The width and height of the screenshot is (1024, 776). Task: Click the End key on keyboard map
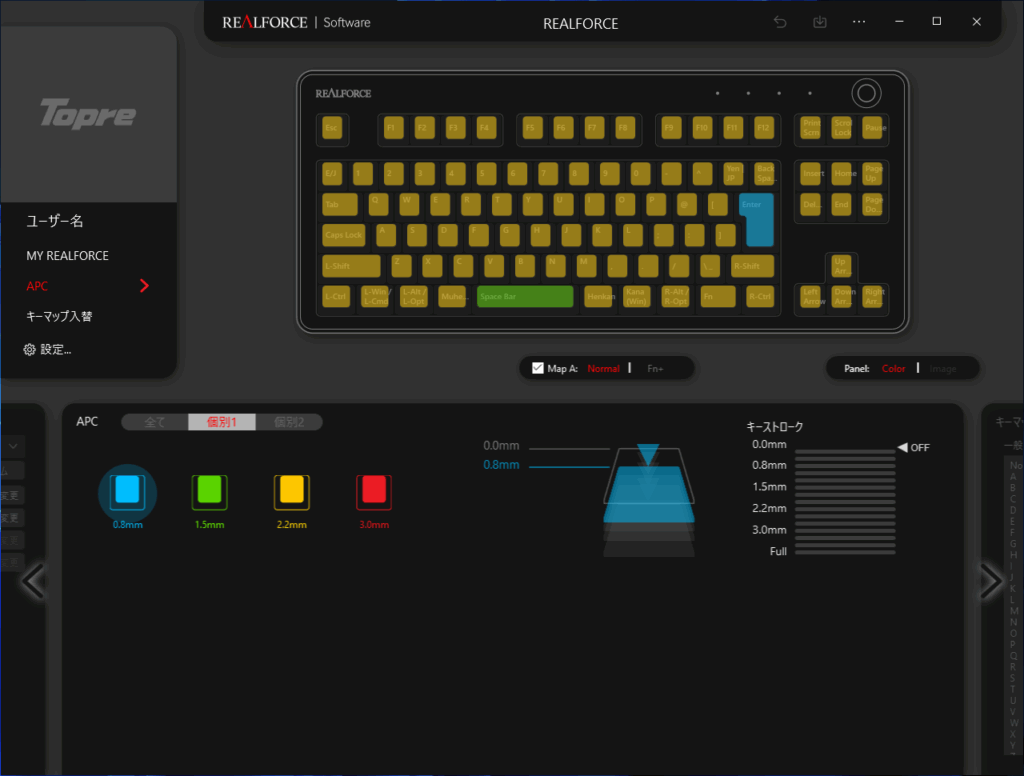[842, 204]
